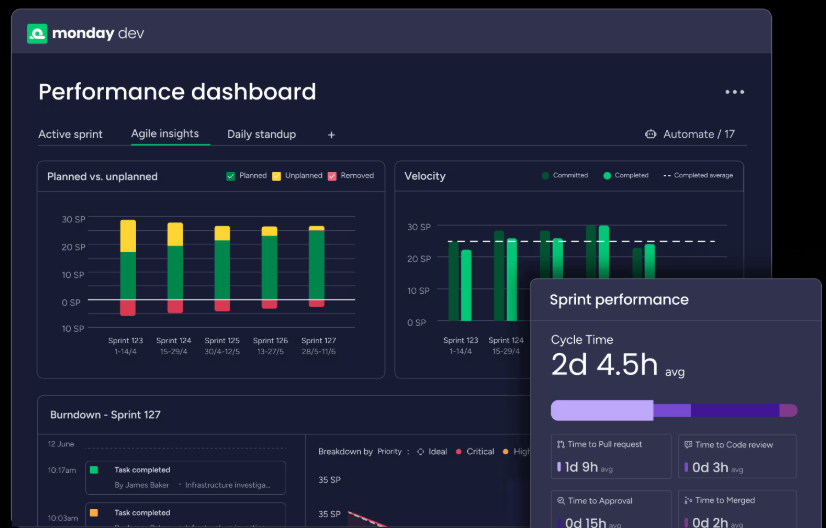The height and width of the screenshot is (528, 826).
Task: Expand the Burndown - Sprint 127 panel header
Action: tap(105, 414)
